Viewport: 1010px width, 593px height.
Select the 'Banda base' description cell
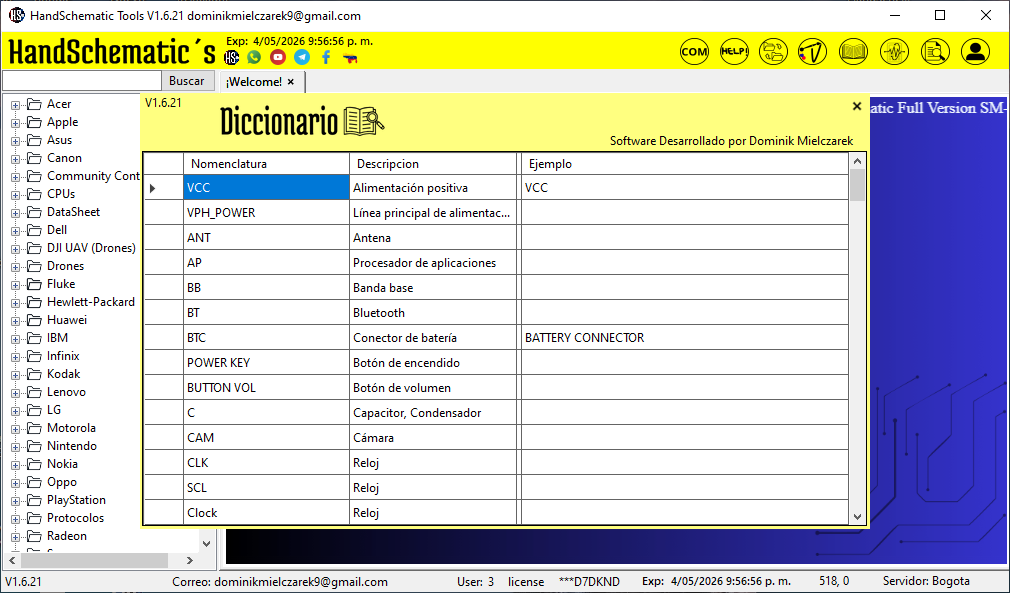(x=433, y=288)
